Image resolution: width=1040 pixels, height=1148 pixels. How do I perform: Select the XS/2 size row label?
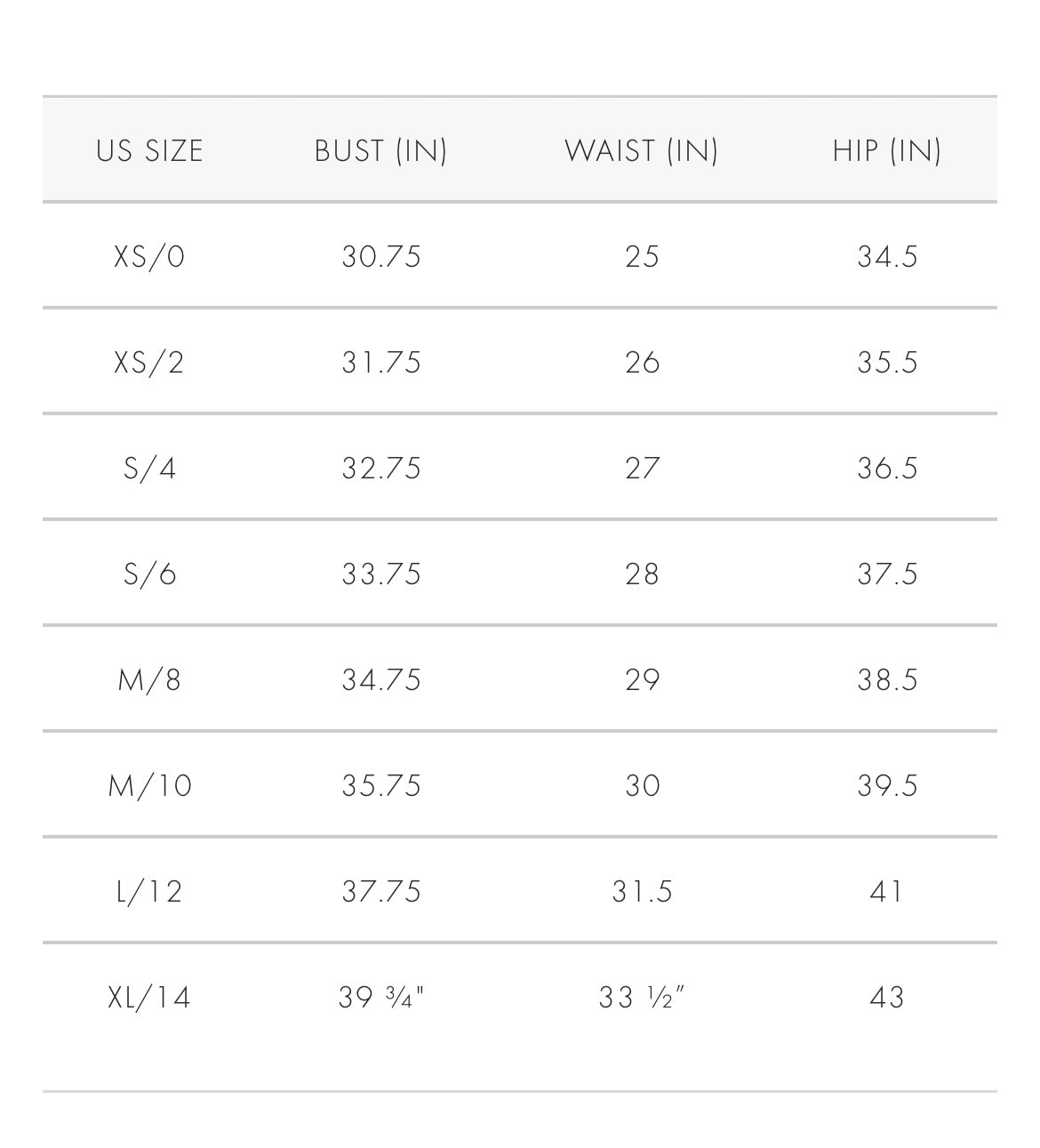pos(150,363)
